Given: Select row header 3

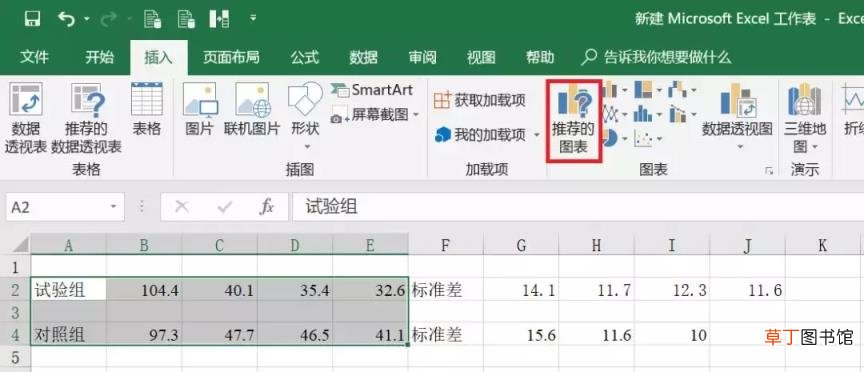Looking at the screenshot, I should pos(15,313).
